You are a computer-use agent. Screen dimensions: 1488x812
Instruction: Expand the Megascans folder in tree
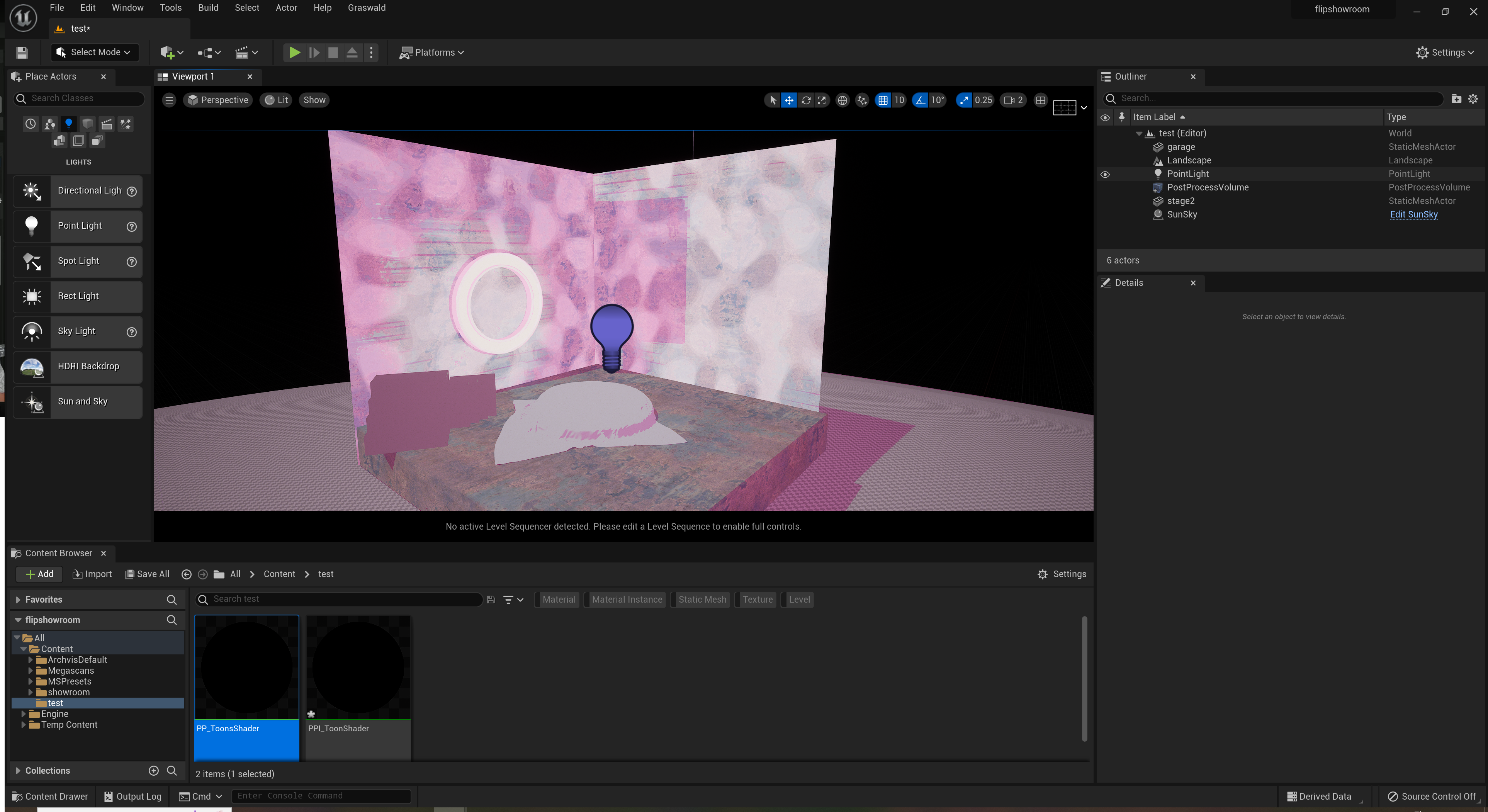point(30,671)
